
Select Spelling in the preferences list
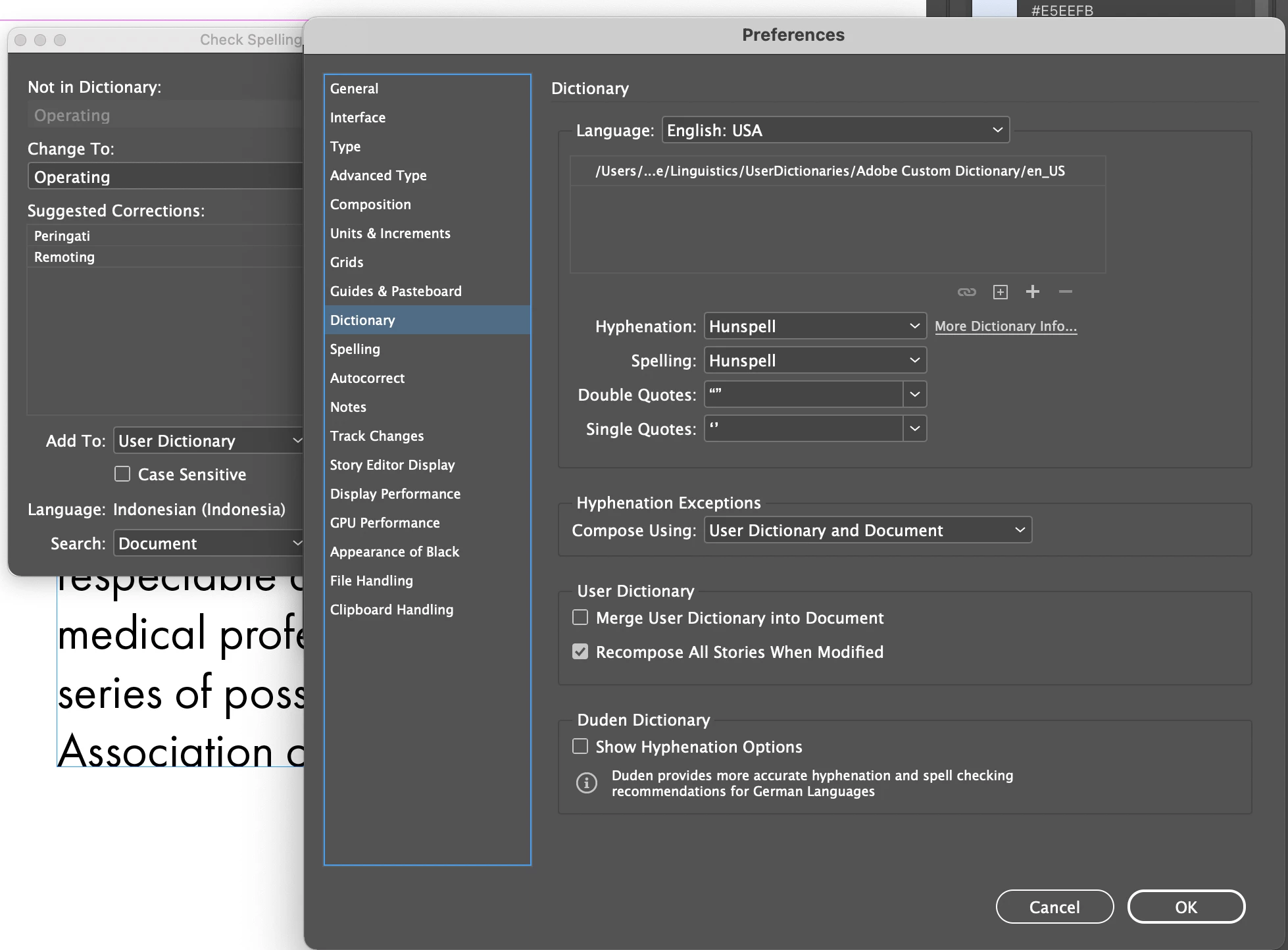[x=355, y=349]
